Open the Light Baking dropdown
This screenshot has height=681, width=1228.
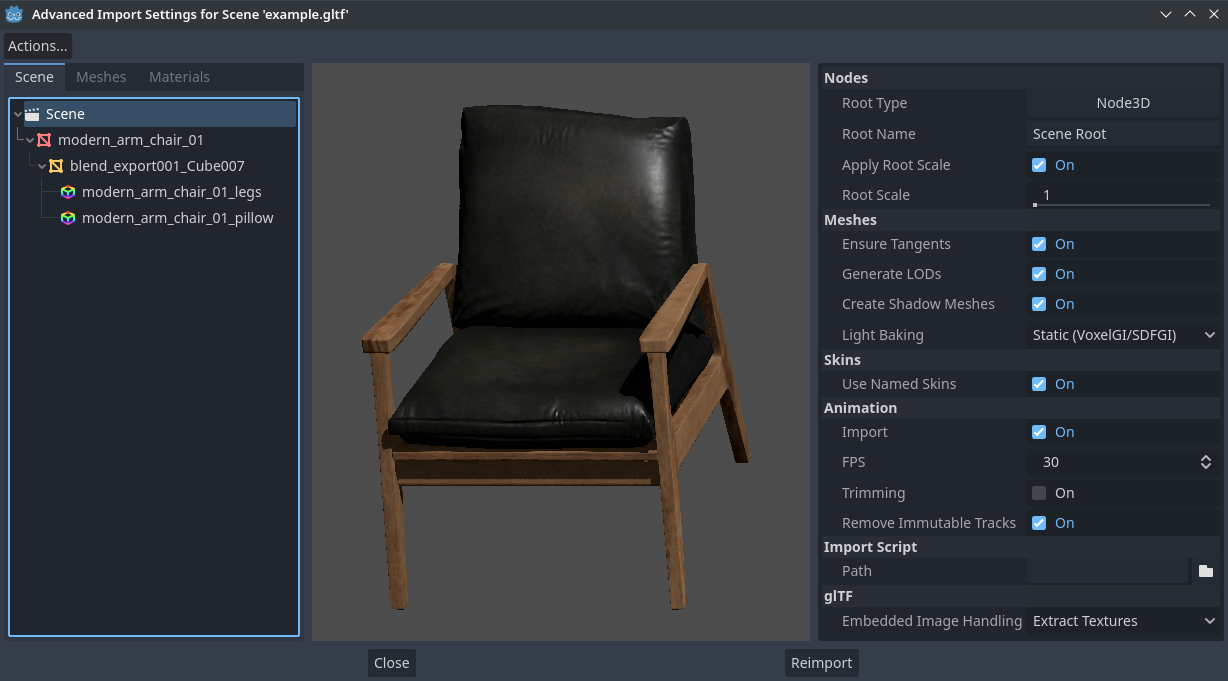coord(1122,334)
